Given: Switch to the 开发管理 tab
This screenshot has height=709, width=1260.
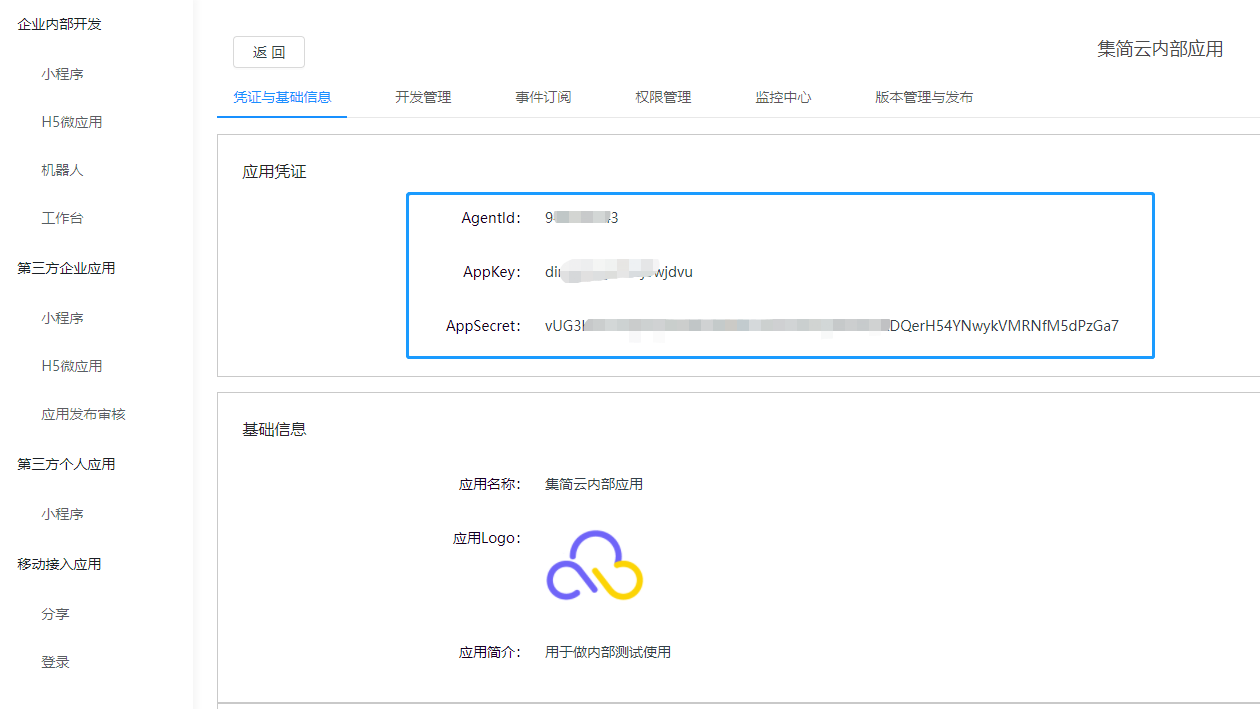Looking at the screenshot, I should click(x=423, y=97).
